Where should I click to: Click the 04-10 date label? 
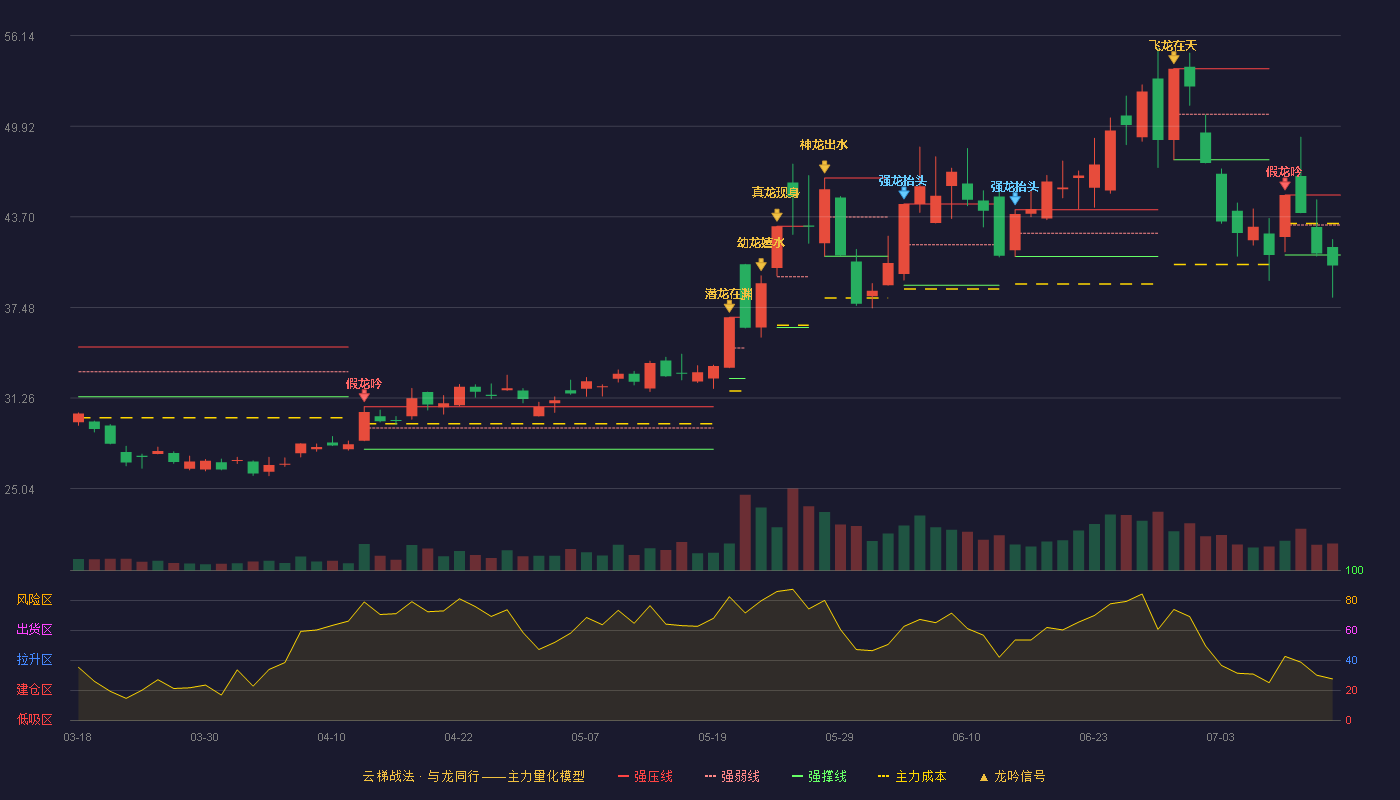(x=331, y=737)
